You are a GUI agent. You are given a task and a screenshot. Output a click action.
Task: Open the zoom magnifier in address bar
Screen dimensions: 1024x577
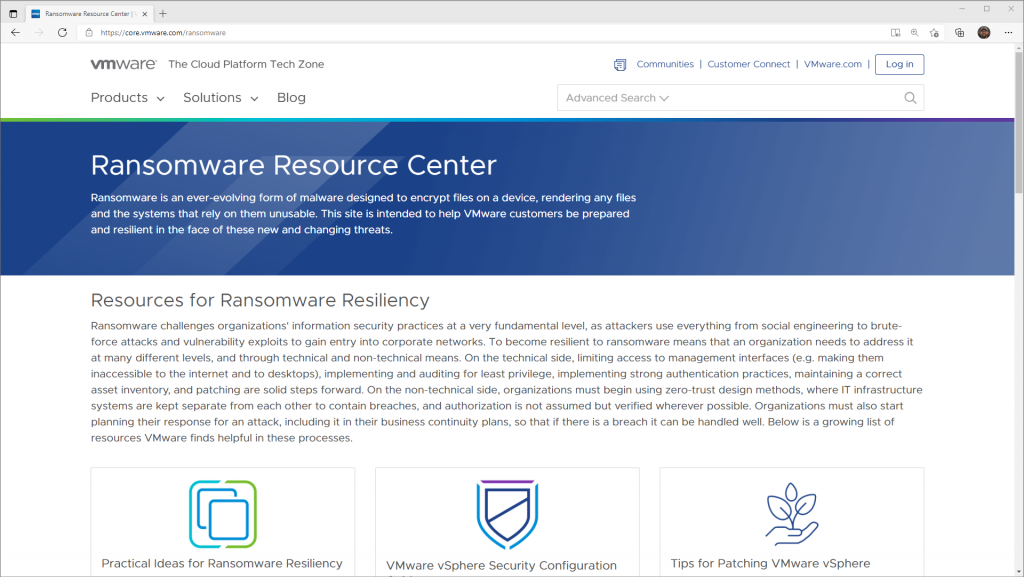point(914,33)
